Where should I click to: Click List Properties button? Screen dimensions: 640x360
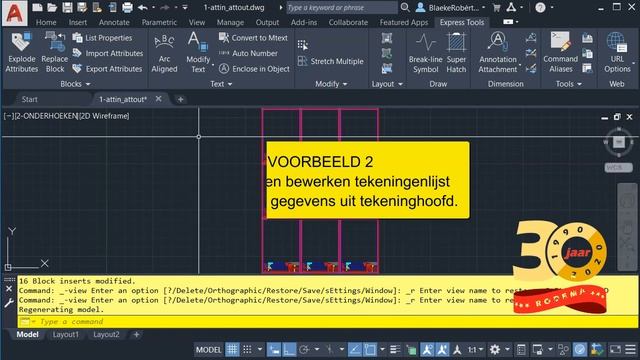tap(102, 38)
